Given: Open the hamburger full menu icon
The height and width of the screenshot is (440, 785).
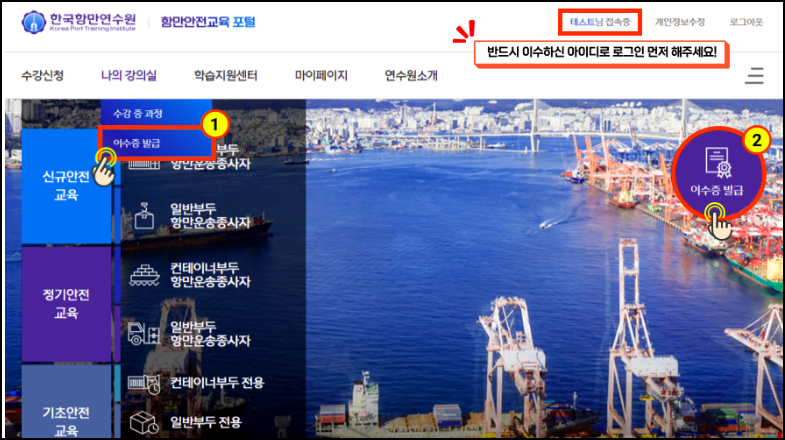Looking at the screenshot, I should [x=754, y=76].
